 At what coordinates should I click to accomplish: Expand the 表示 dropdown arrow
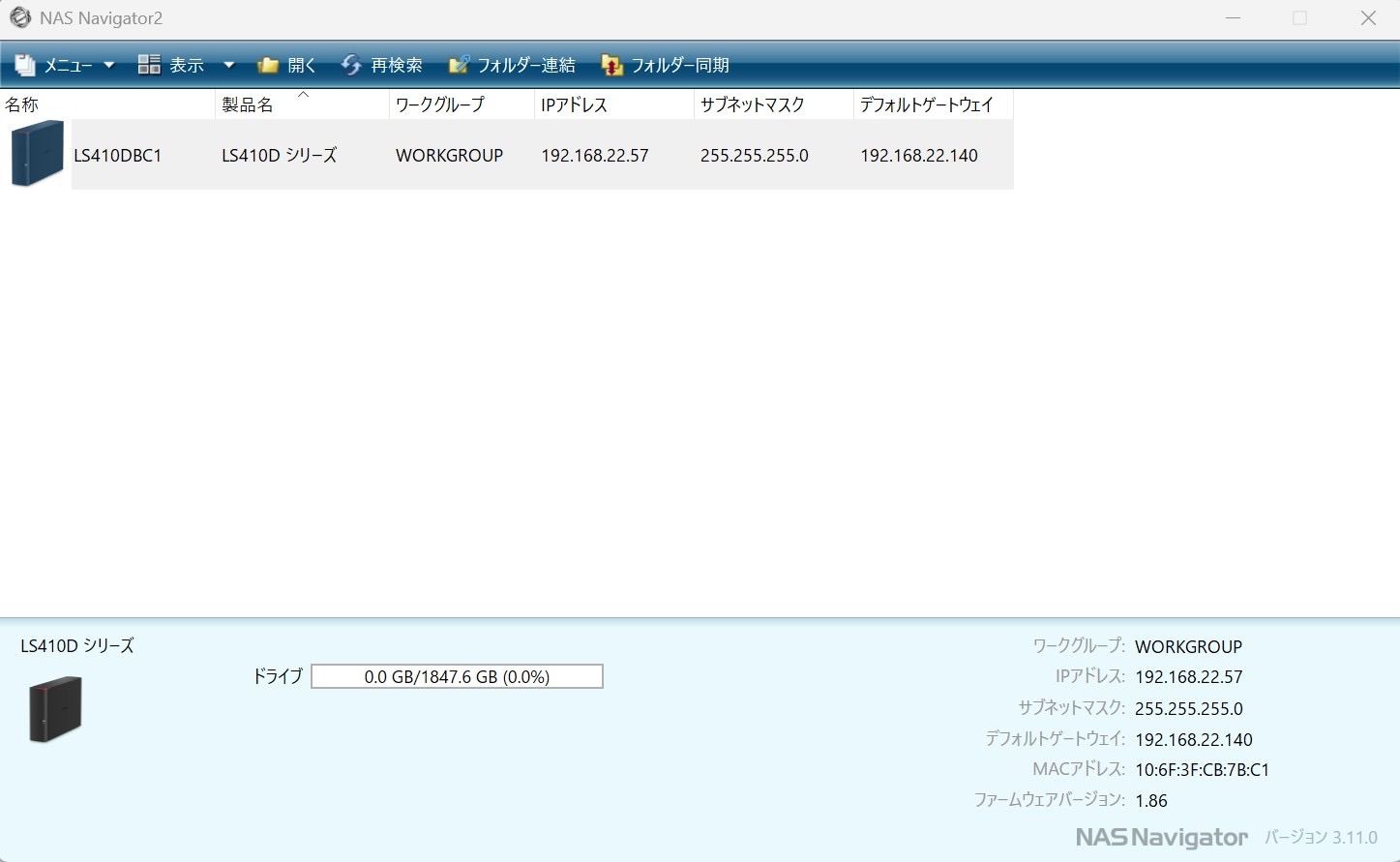[229, 65]
